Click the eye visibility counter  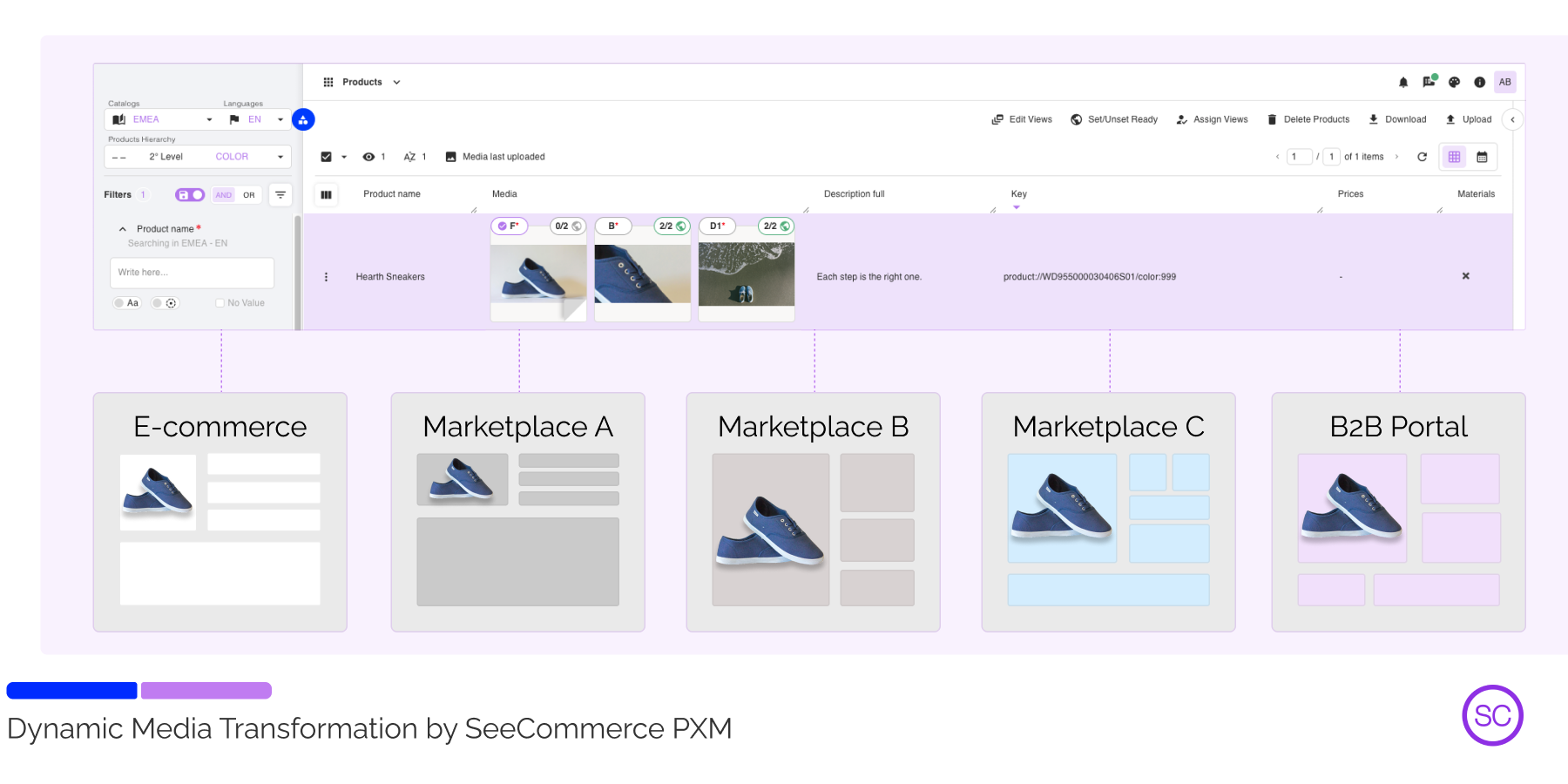[374, 157]
